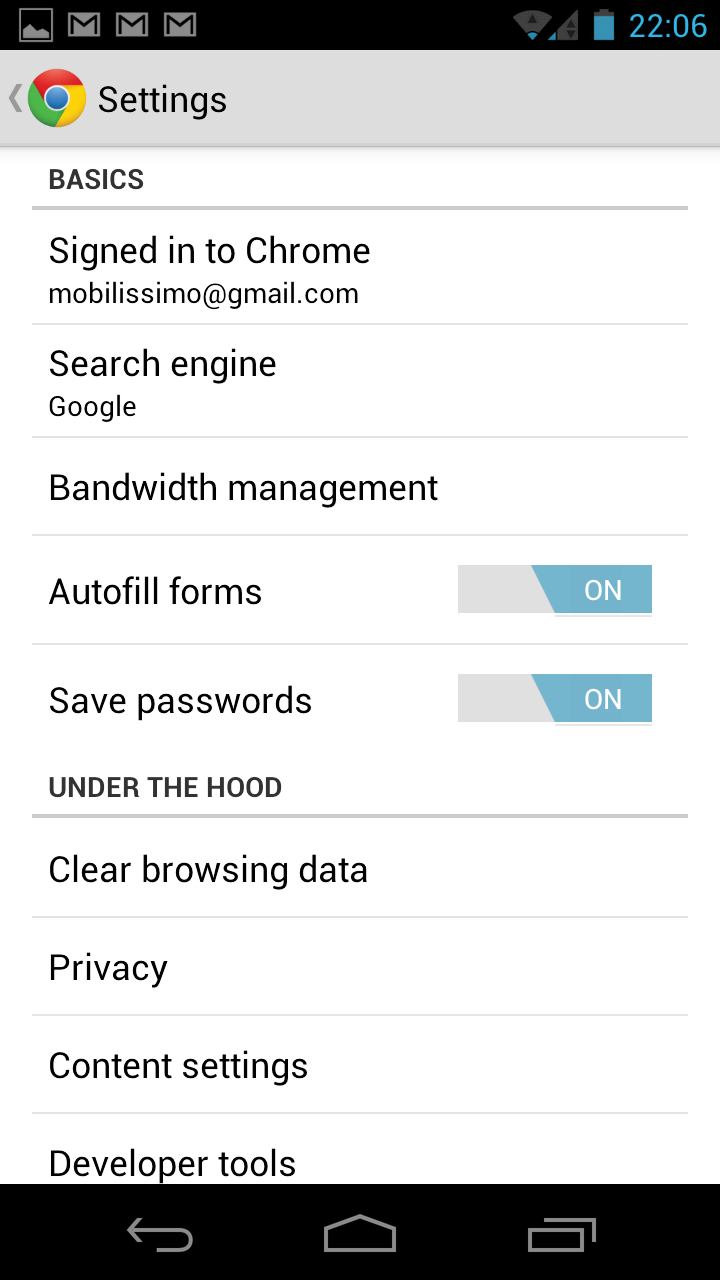Tap the Wi-Fi signal icon

534,25
